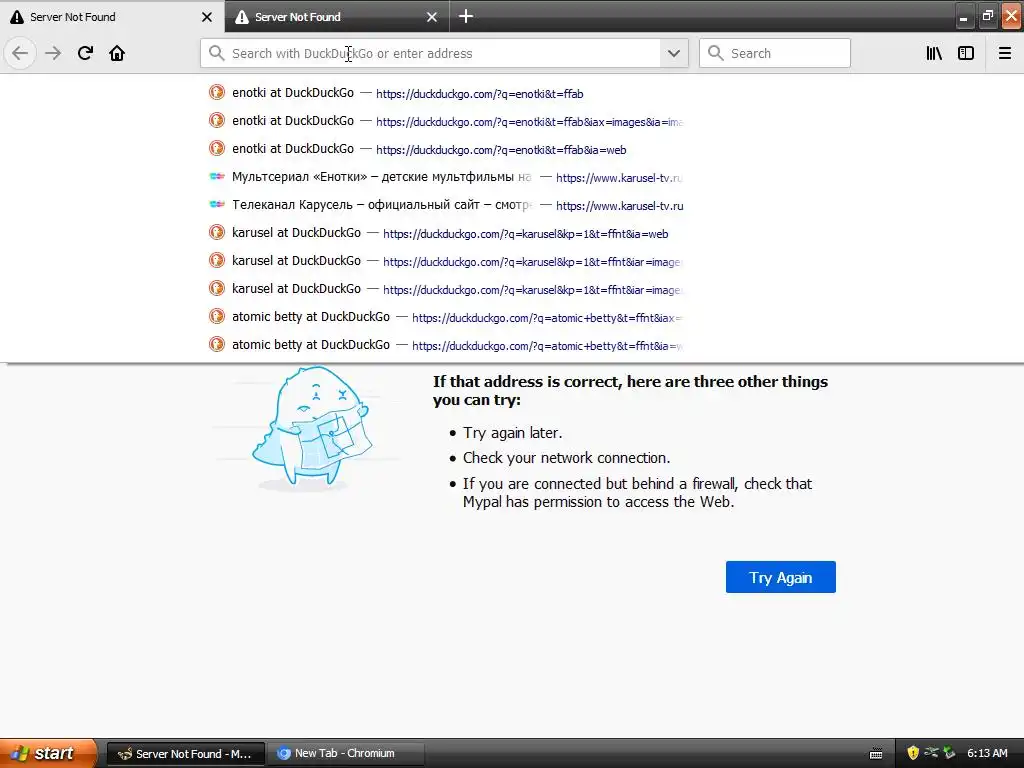Open a new tab with plus button
This screenshot has height=768, width=1024.
(x=466, y=16)
